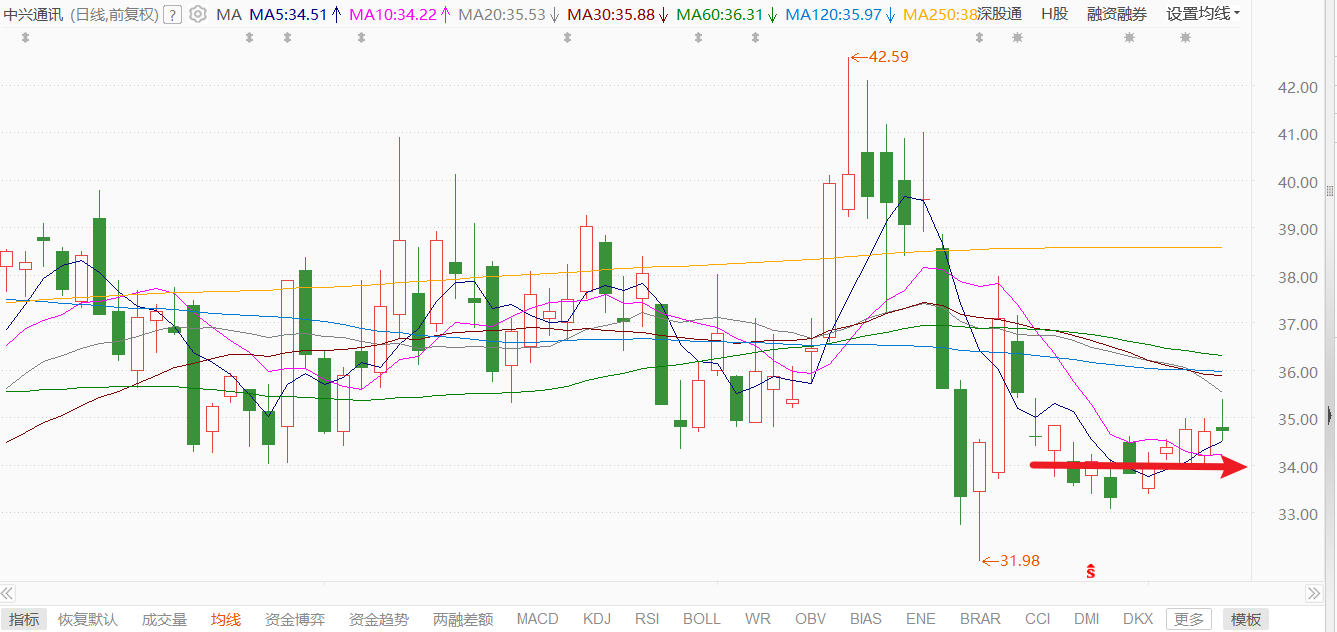Select the ENE indicator tab

[921, 619]
